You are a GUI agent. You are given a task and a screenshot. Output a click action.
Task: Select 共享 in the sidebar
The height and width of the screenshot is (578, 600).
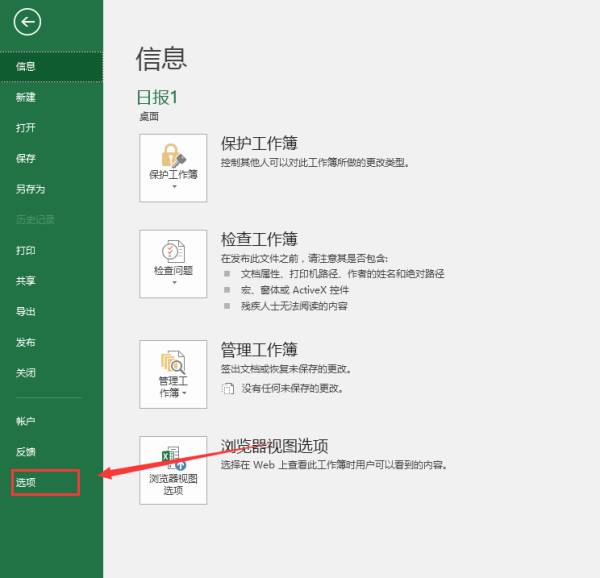pos(51,281)
